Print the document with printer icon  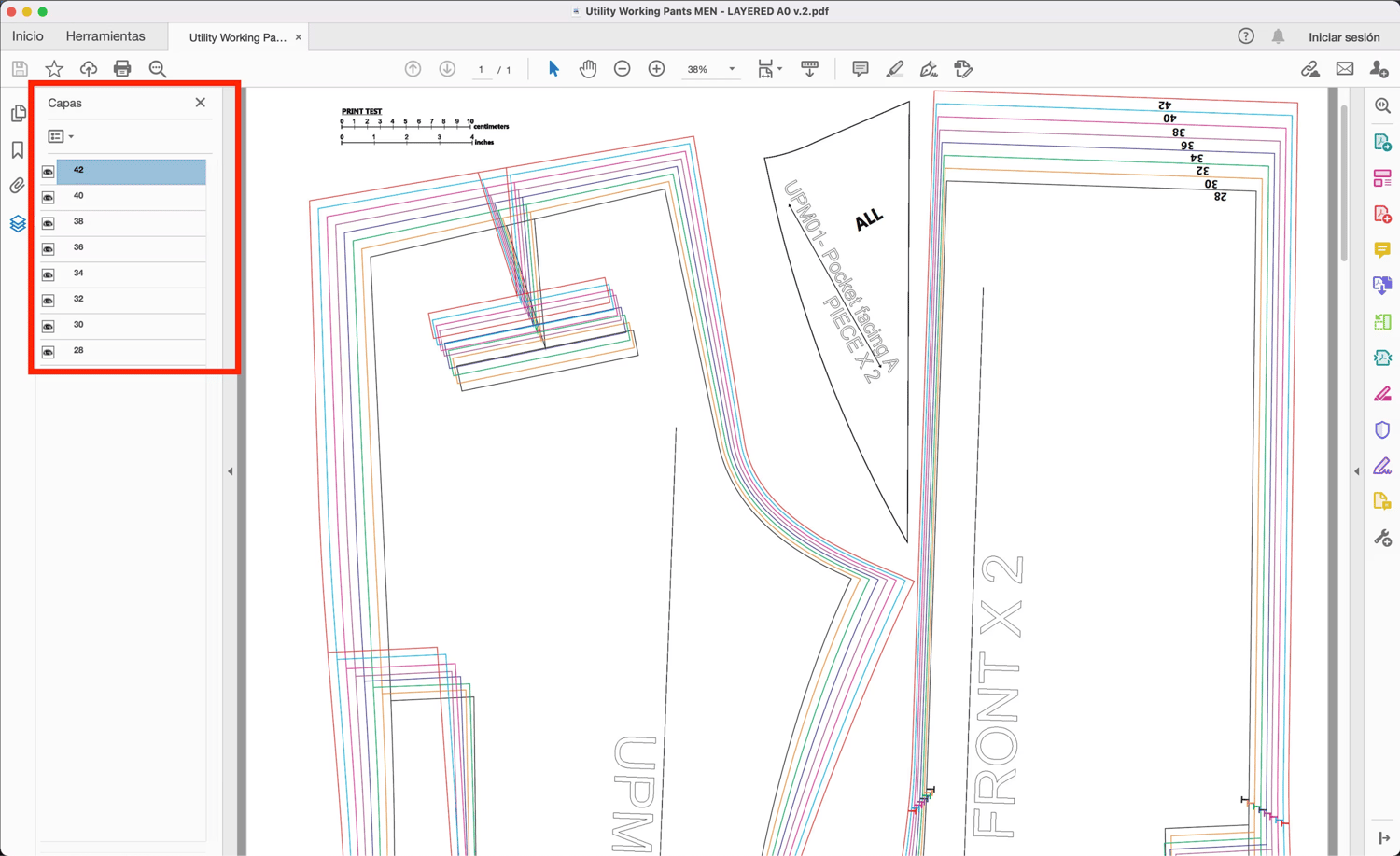(122, 69)
